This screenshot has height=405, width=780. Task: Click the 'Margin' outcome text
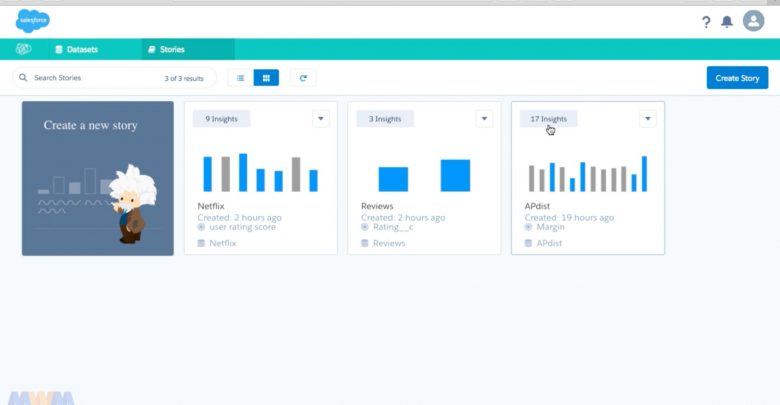pyautogui.click(x=551, y=227)
